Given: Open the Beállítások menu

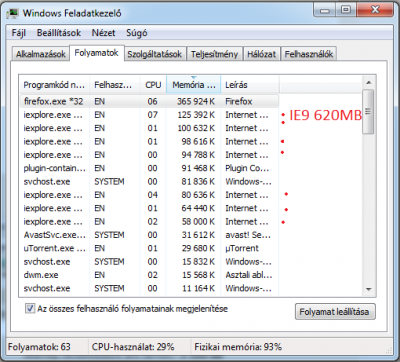Looking at the screenshot, I should tap(59, 33).
